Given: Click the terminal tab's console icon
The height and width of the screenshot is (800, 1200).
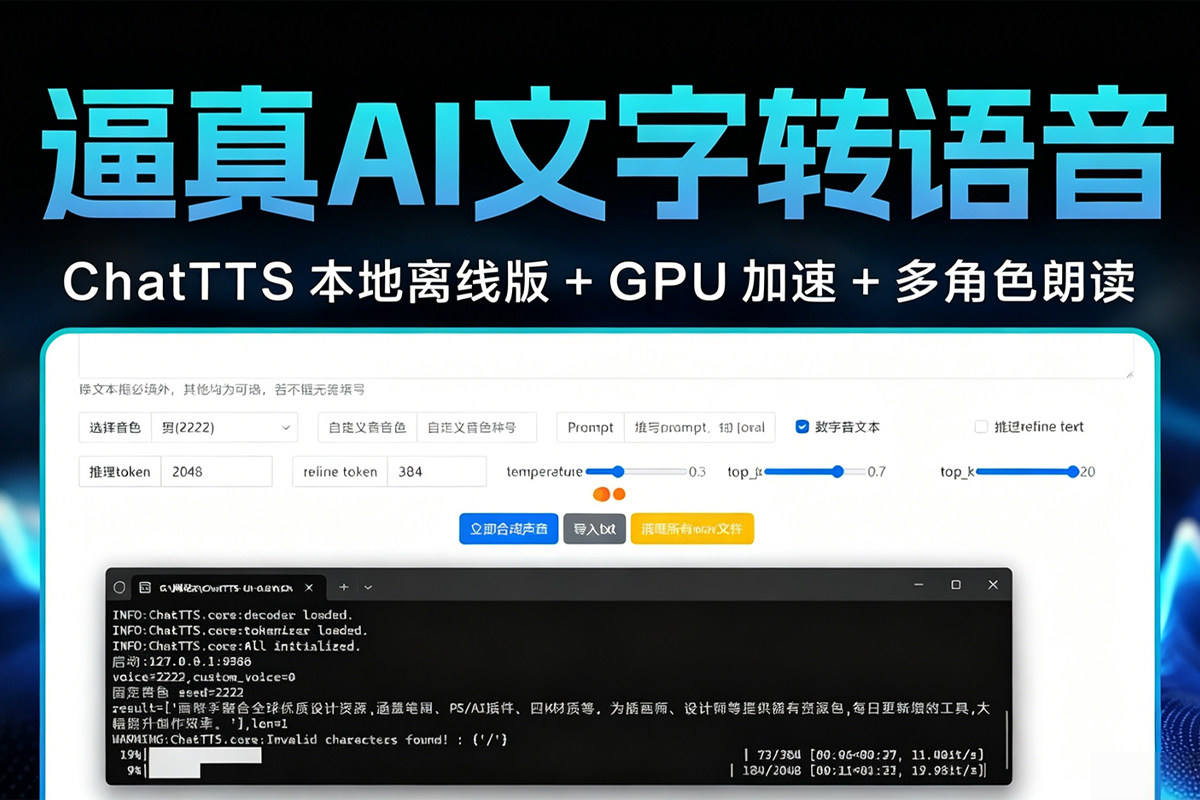Looking at the screenshot, I should [146, 587].
